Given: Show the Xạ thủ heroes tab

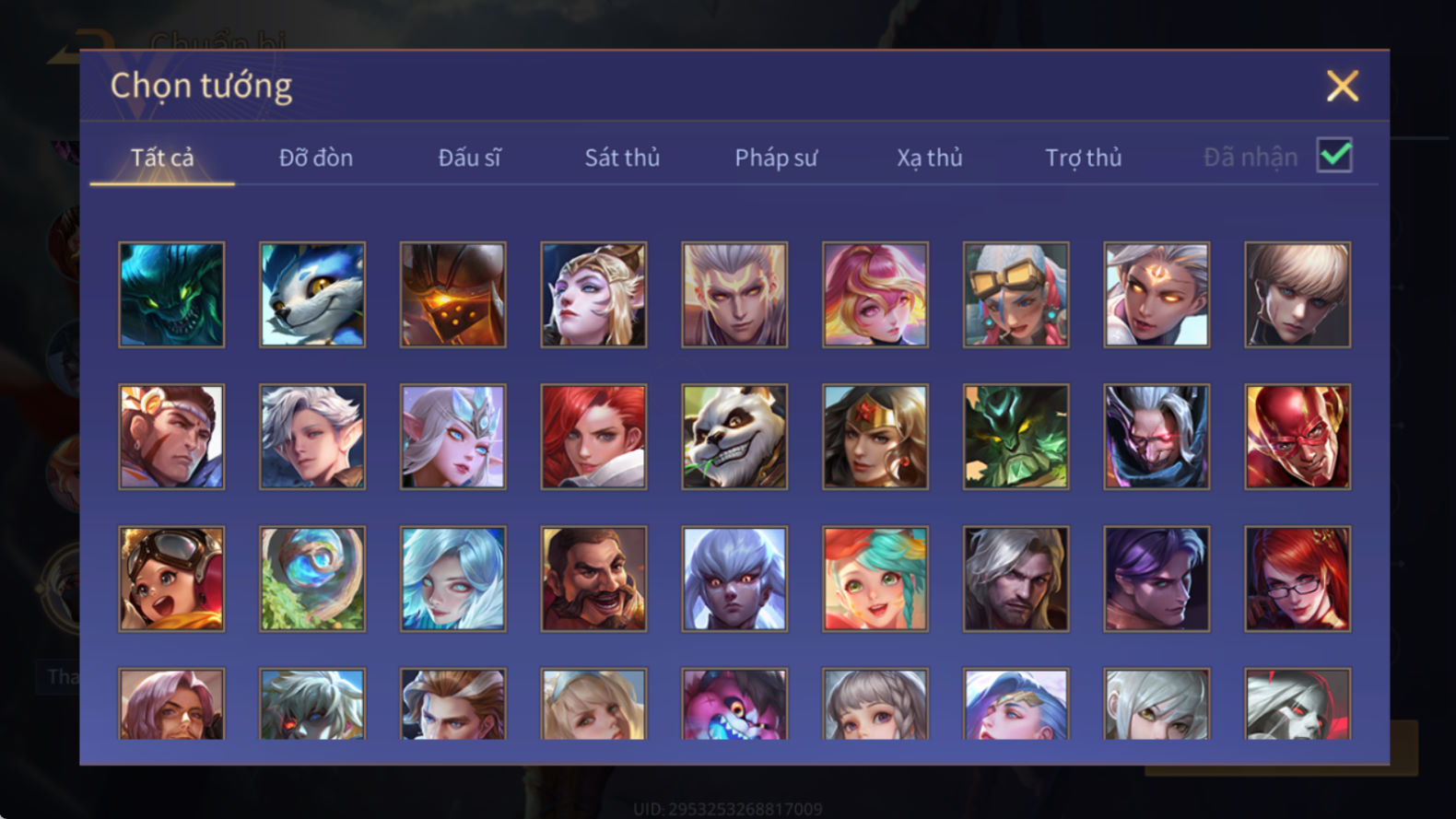Looking at the screenshot, I should click(930, 158).
